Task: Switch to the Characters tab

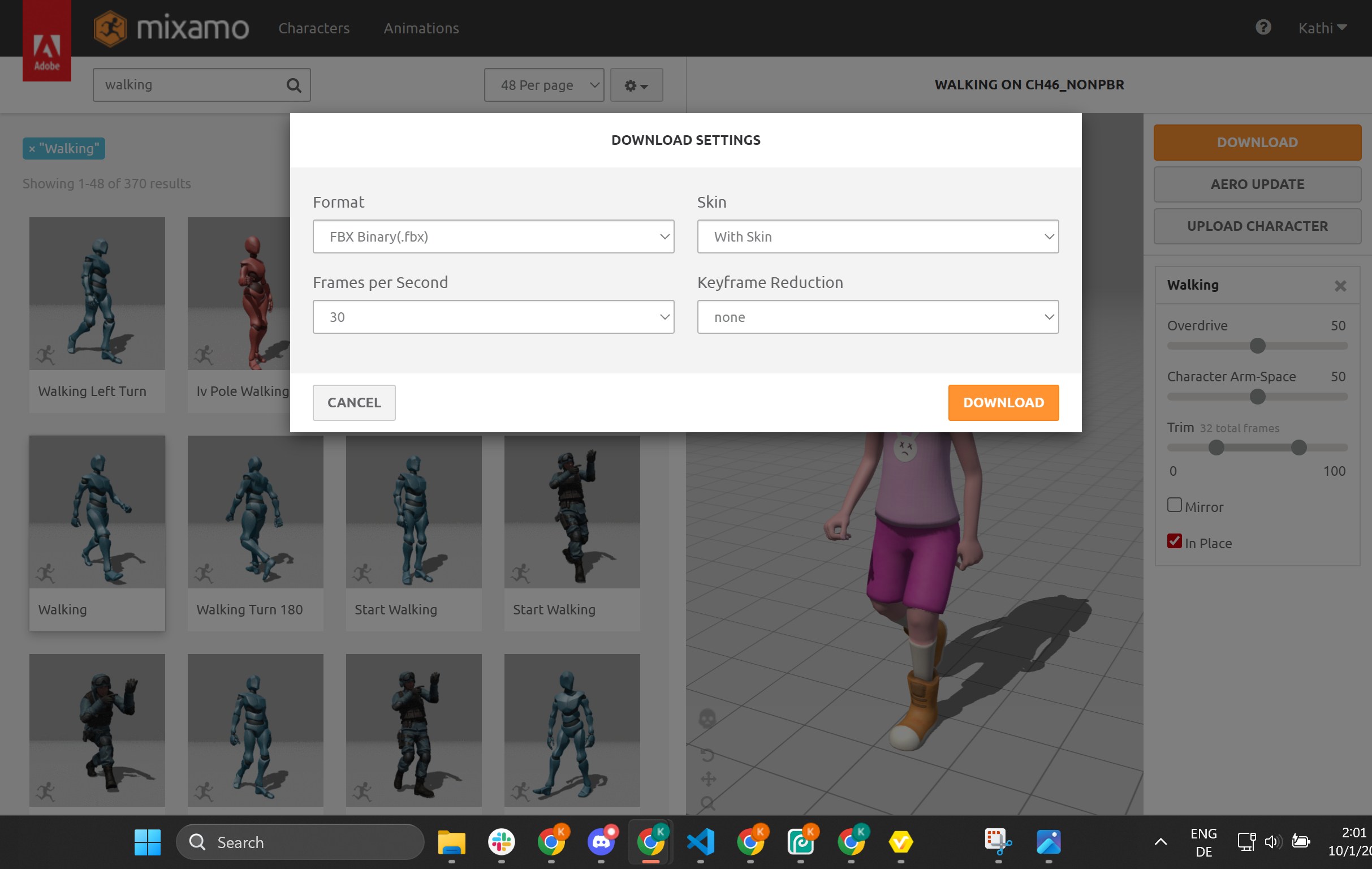Action: [313, 28]
